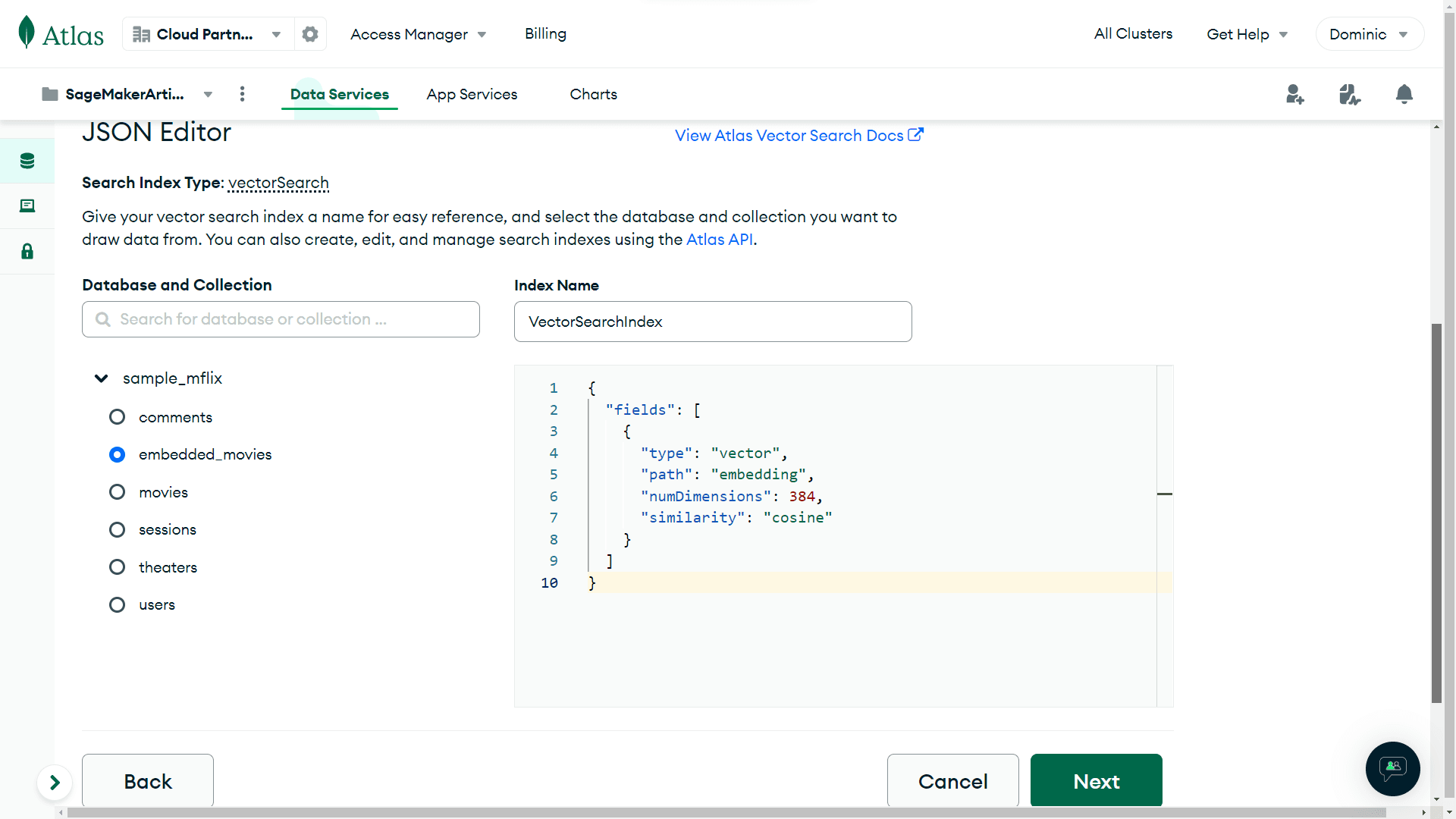Expand the Access Manager dropdown
1456x819 pixels.
pyautogui.click(x=482, y=34)
